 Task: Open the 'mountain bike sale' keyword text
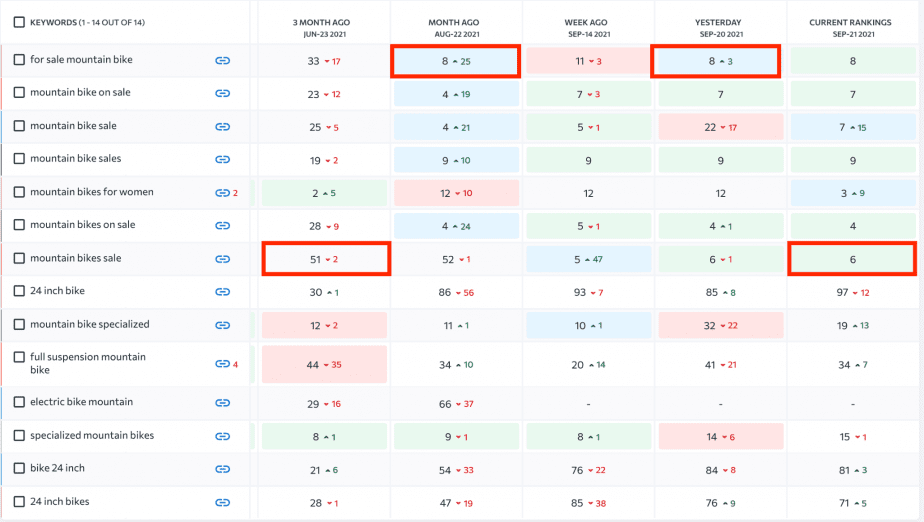pyautogui.click(x=73, y=125)
